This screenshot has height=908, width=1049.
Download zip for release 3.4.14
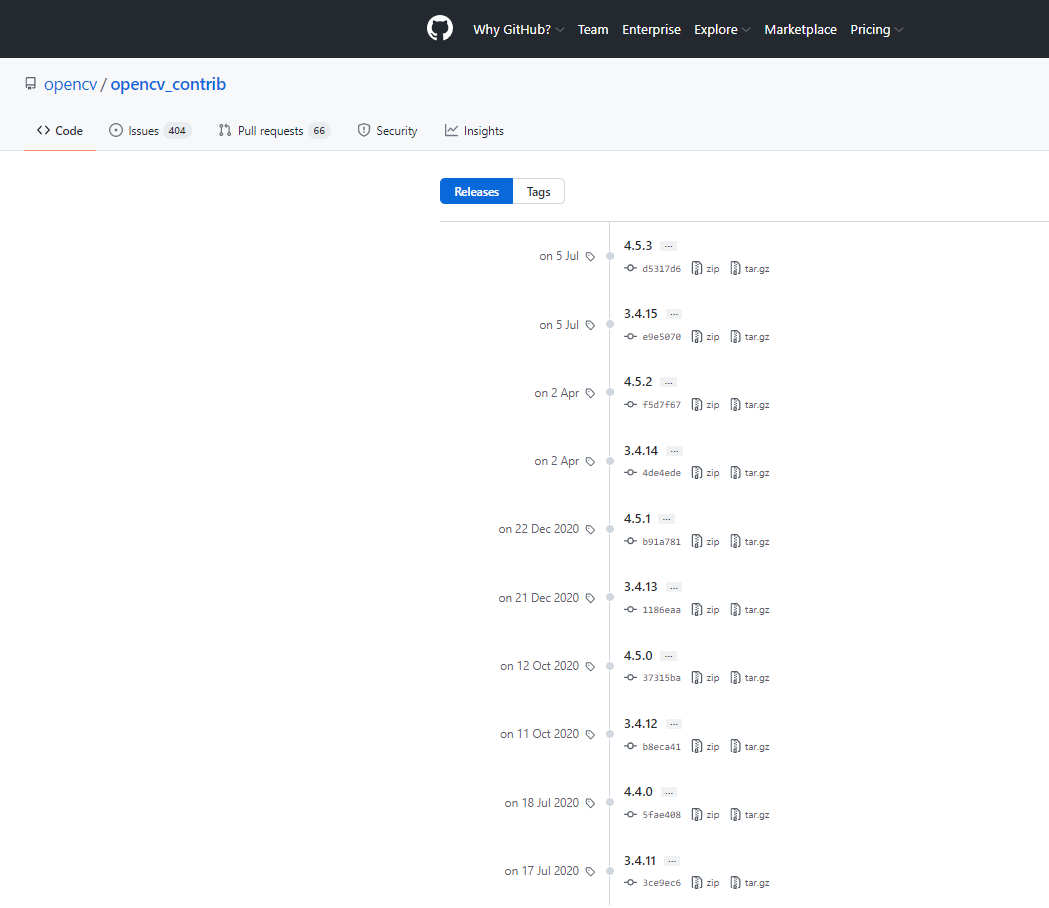click(706, 473)
